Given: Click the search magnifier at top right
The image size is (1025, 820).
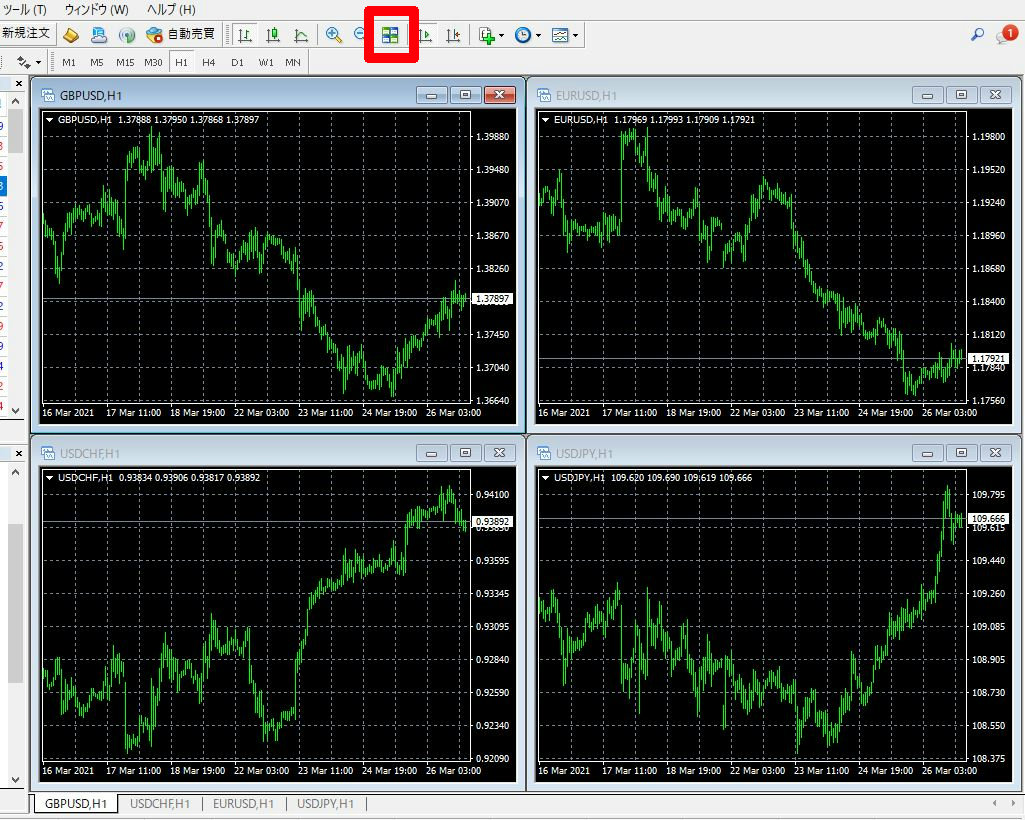Looking at the screenshot, I should click(x=976, y=33).
